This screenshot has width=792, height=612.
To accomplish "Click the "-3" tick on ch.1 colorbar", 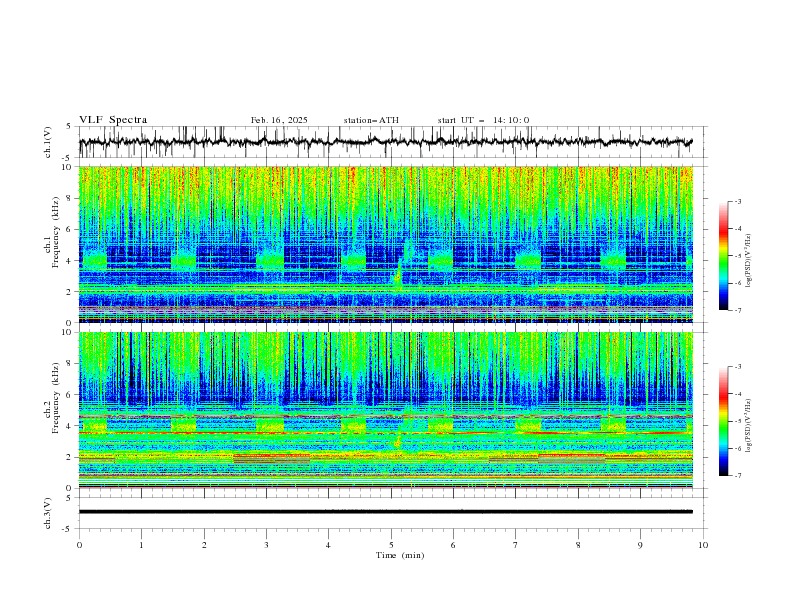I will (x=737, y=201).
